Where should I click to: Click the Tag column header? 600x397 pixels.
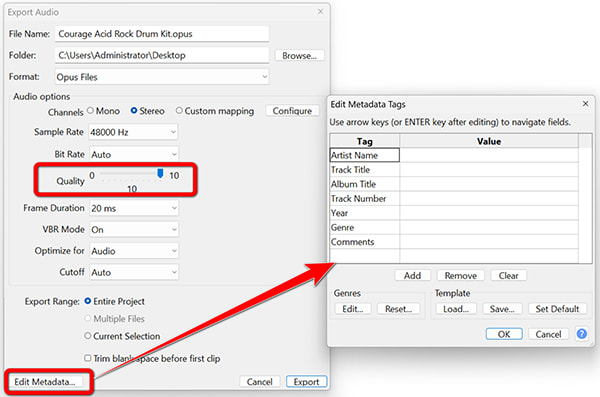click(x=365, y=141)
